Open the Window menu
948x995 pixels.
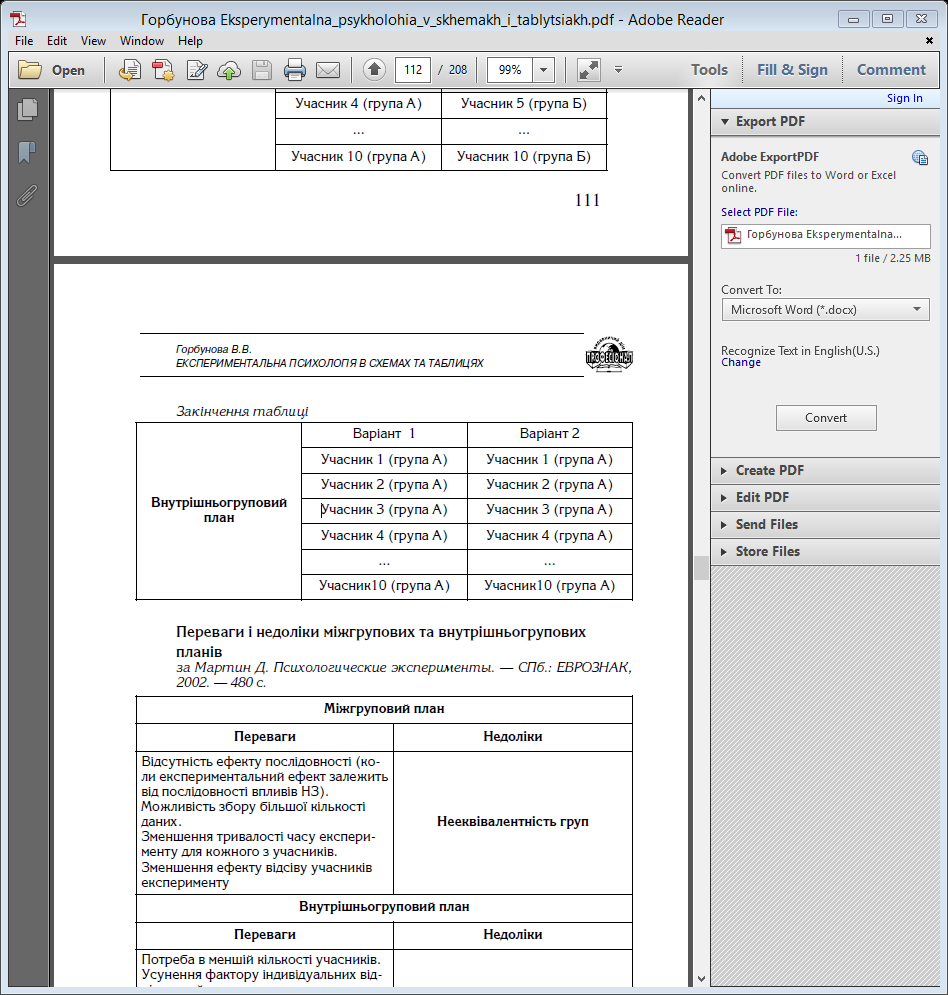tap(142, 41)
